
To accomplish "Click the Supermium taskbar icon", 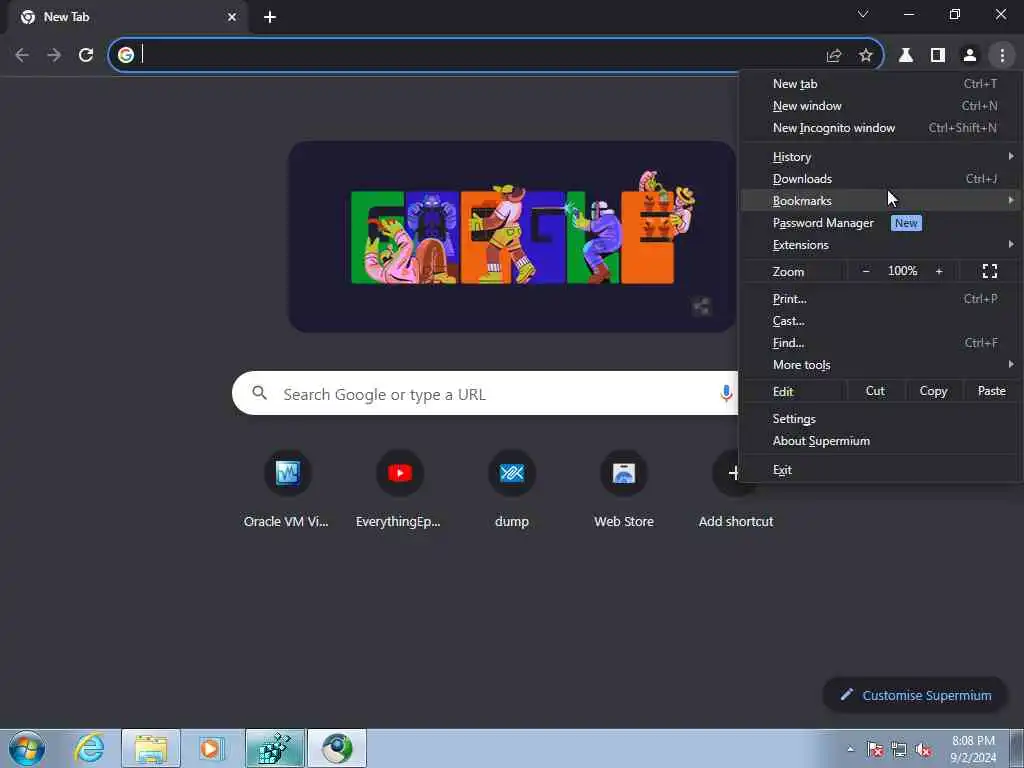I will click(x=337, y=748).
